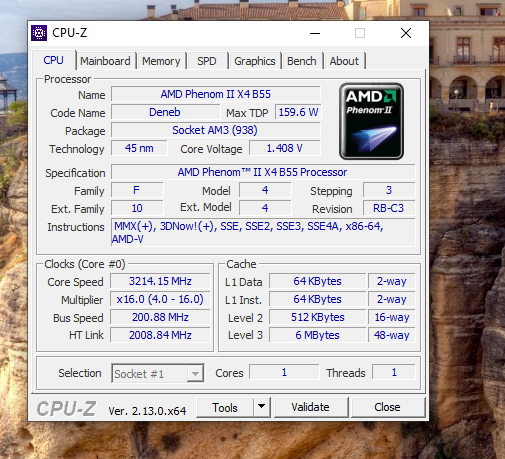Viewport: 505px width, 459px height.
Task: Click the Level 3 associativity '48-way'
Action: [x=392, y=335]
